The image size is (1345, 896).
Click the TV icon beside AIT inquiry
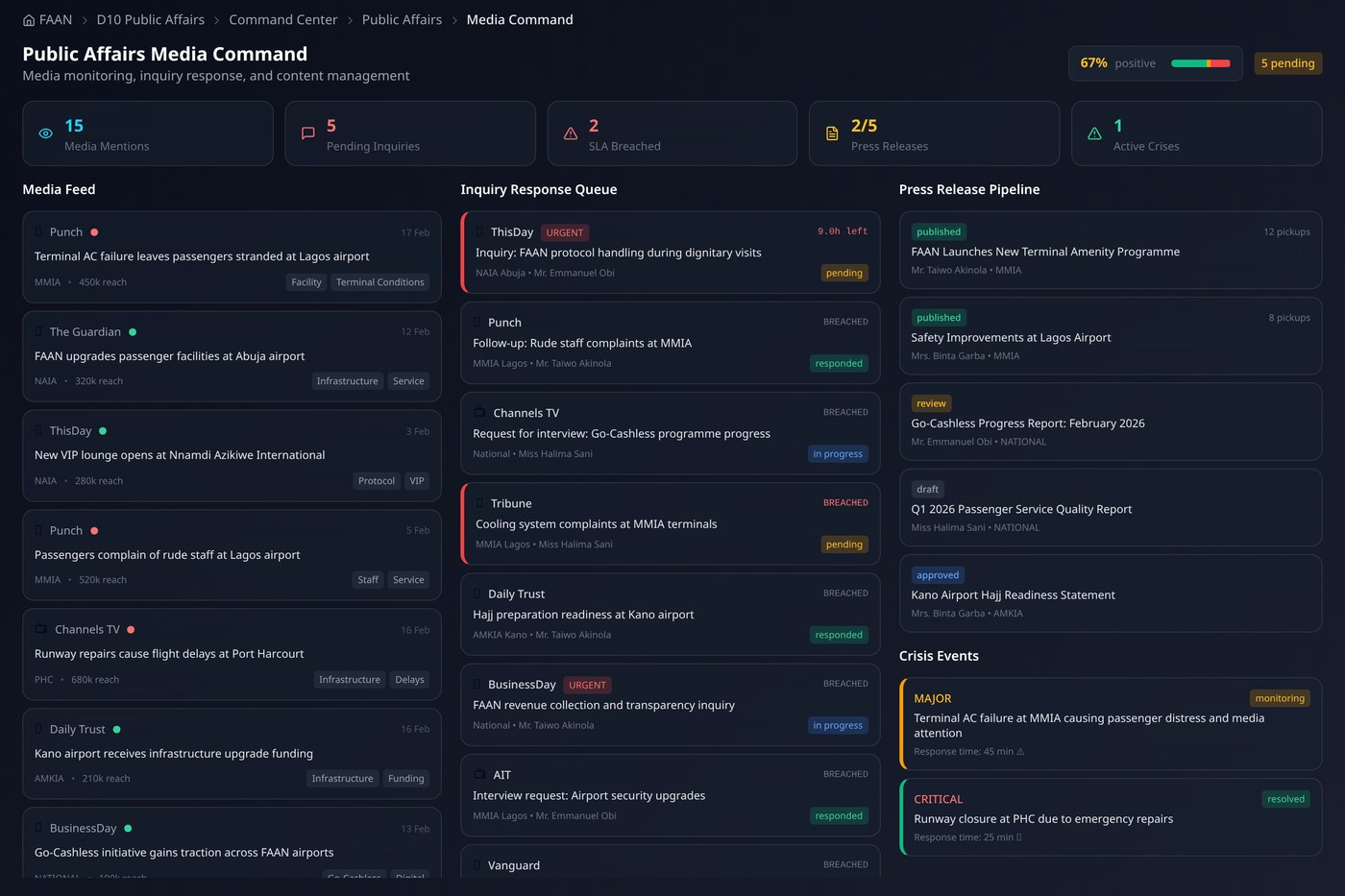479,775
